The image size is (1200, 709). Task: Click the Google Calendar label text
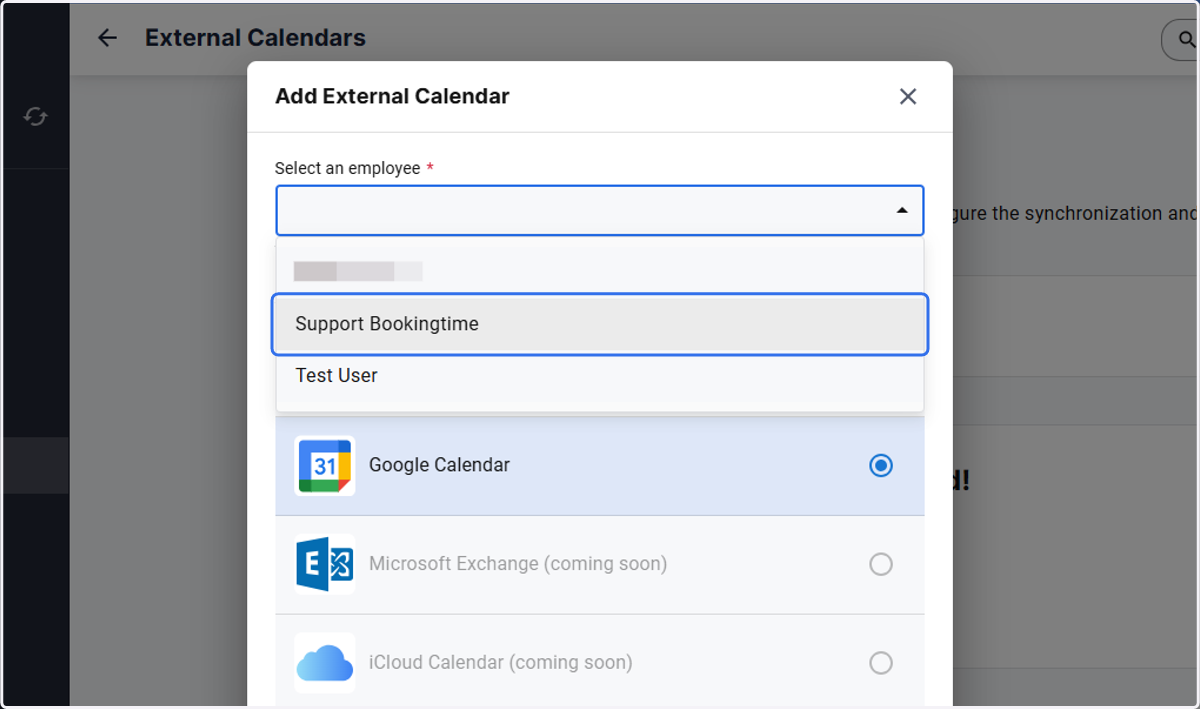(x=439, y=465)
